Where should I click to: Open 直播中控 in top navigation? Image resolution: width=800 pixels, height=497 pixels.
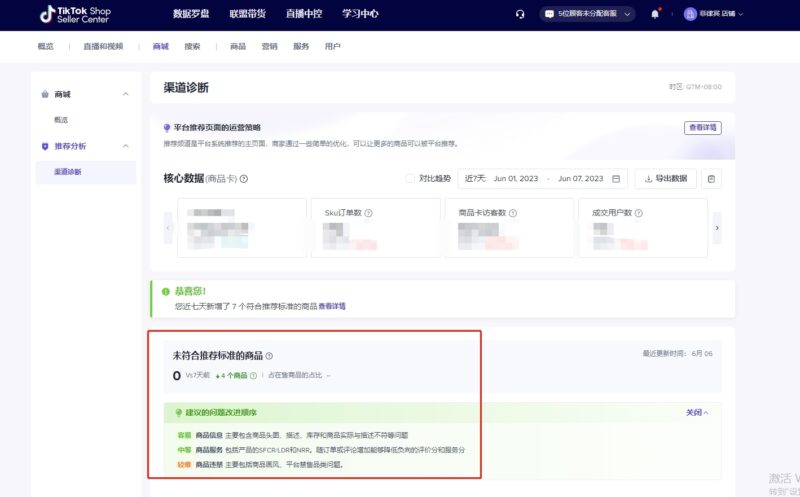tap(304, 14)
